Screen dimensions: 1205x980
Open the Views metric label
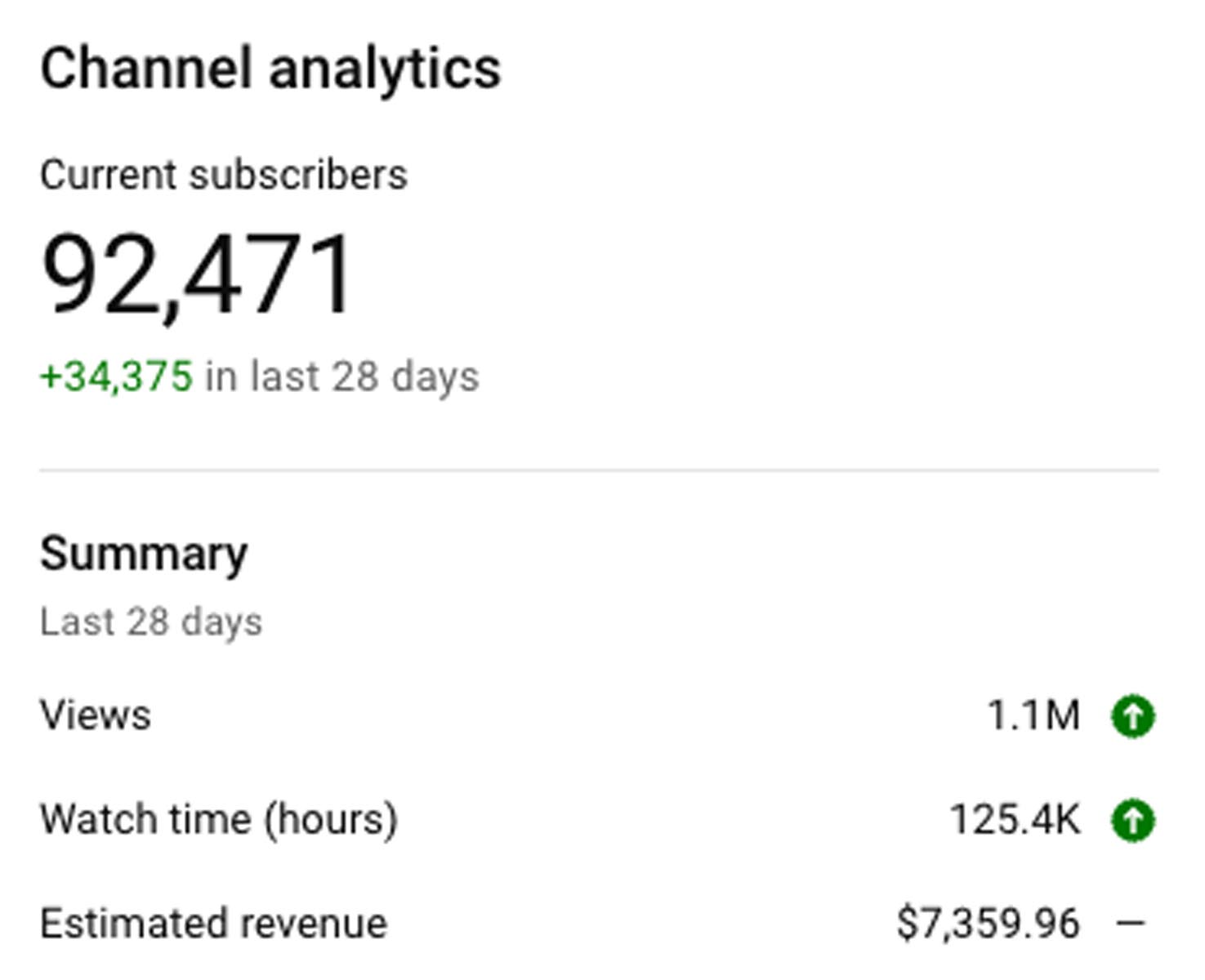pyautogui.click(x=96, y=715)
